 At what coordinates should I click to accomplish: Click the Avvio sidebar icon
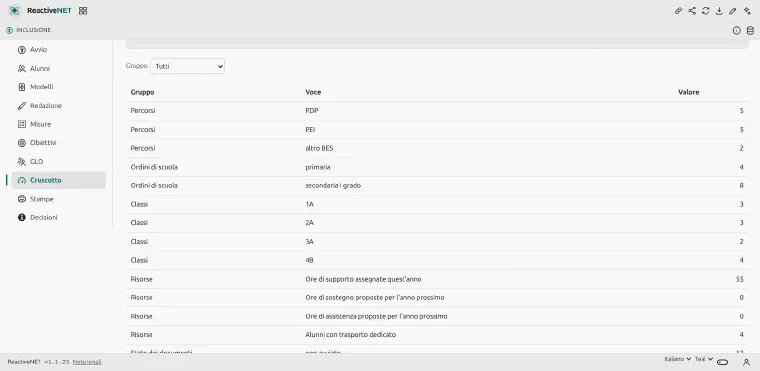click(22, 49)
